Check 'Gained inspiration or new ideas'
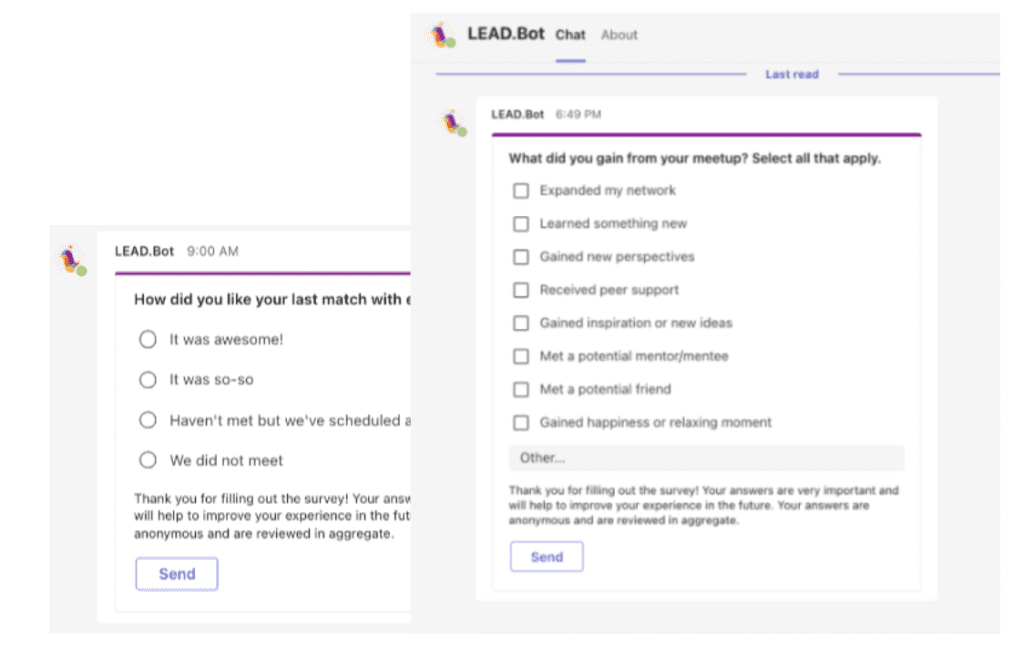Viewport: 1024px width, 647px height. point(521,322)
